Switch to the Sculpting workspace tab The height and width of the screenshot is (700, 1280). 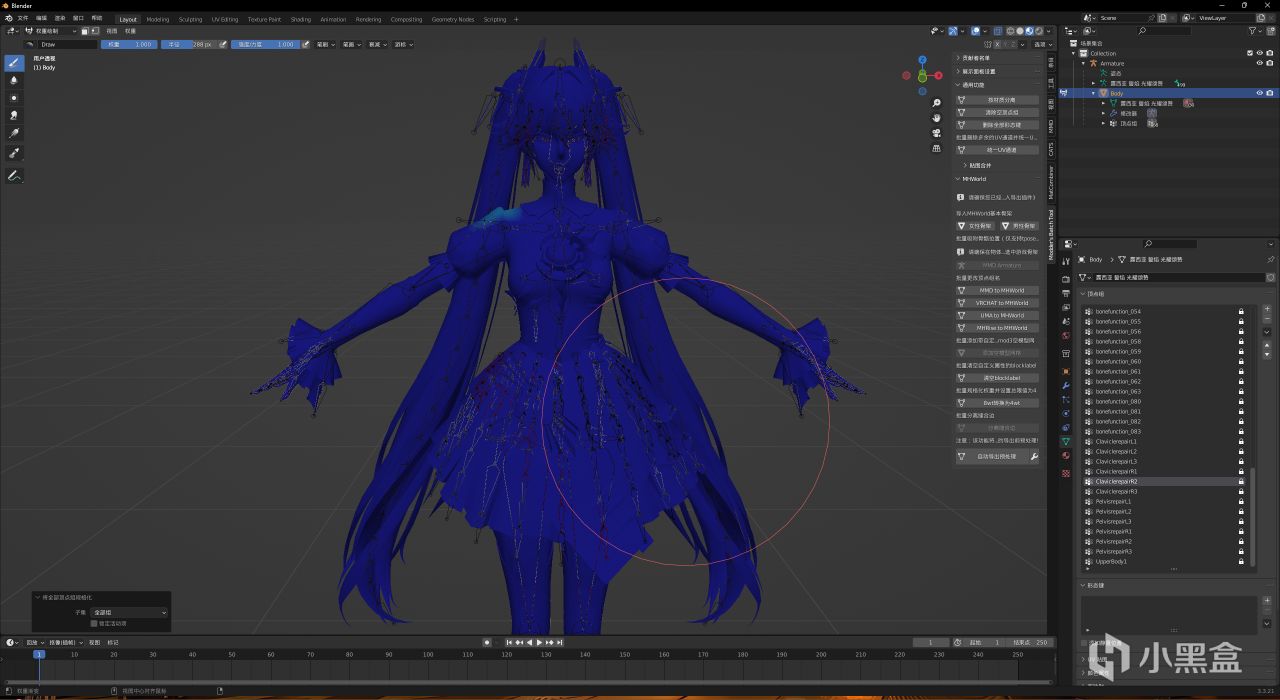(x=190, y=19)
